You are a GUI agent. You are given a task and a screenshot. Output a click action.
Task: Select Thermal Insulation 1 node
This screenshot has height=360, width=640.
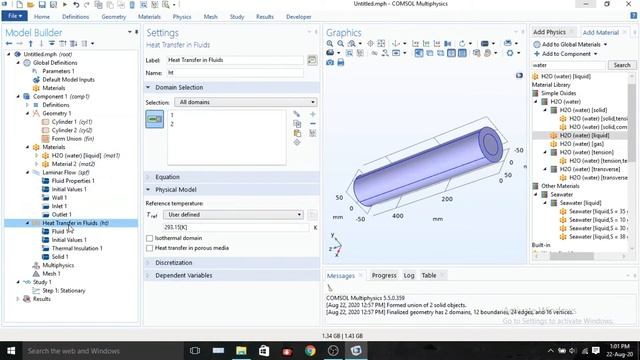[77, 249]
